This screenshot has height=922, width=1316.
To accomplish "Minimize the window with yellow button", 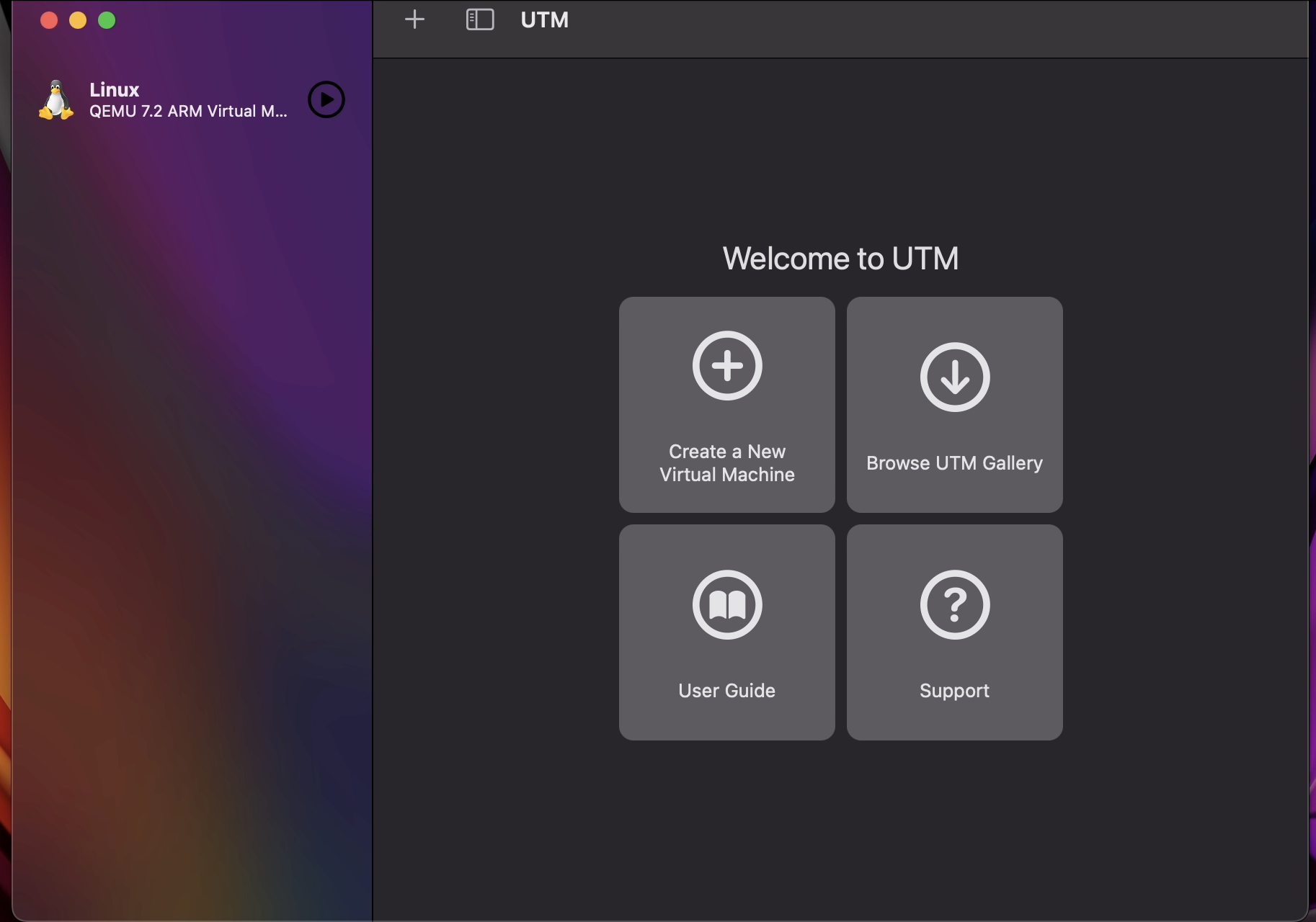I will [78, 20].
